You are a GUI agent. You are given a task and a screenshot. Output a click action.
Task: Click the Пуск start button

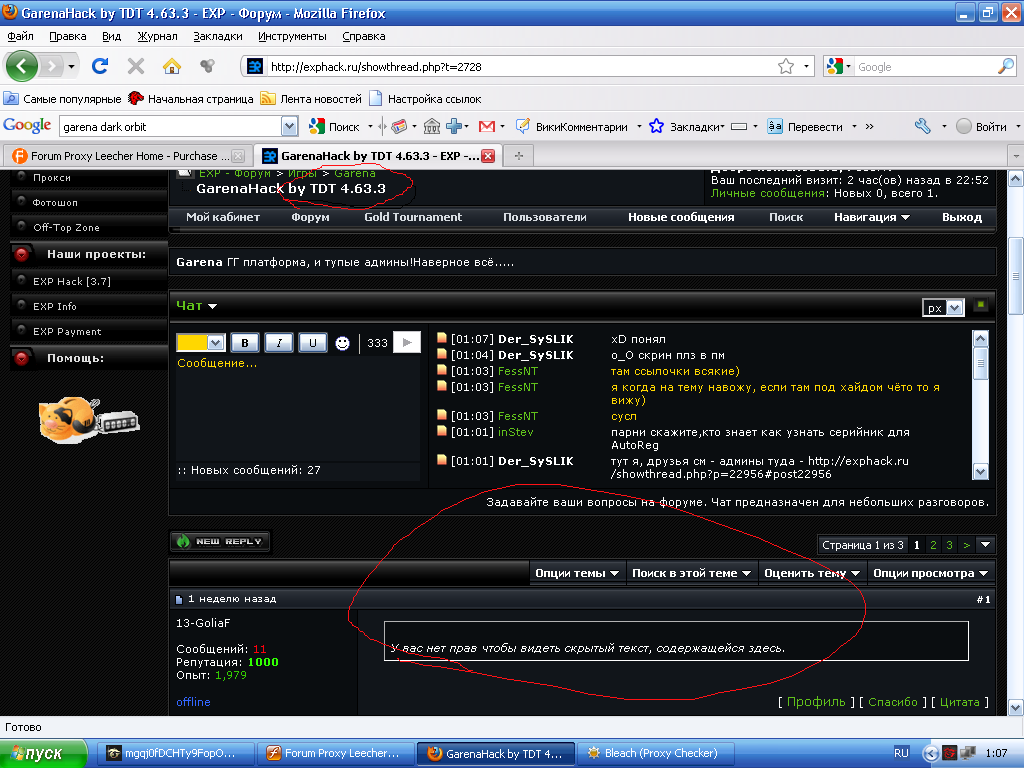click(x=42, y=754)
